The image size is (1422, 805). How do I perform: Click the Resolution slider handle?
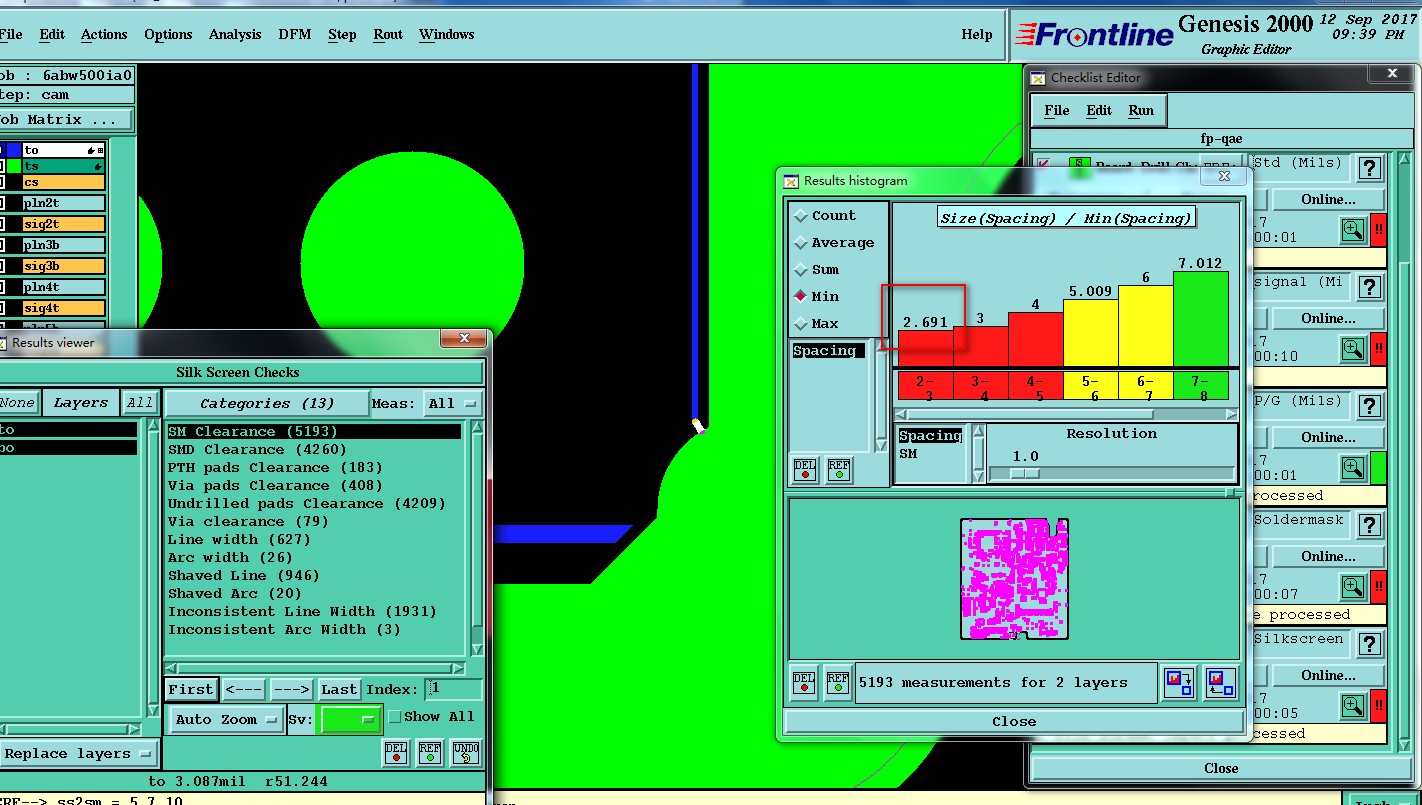(1024, 474)
